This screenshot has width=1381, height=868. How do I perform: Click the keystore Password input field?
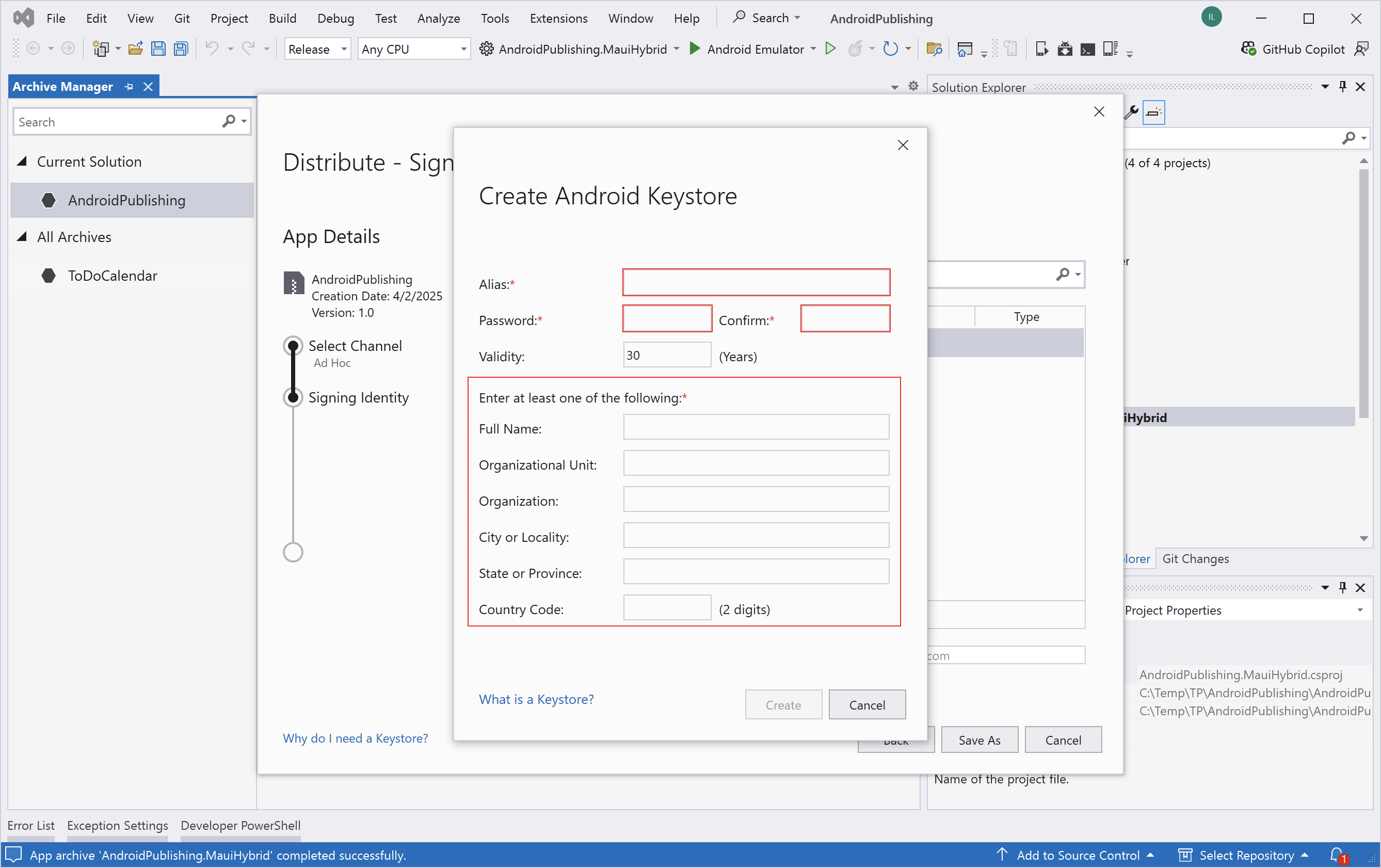(668, 318)
